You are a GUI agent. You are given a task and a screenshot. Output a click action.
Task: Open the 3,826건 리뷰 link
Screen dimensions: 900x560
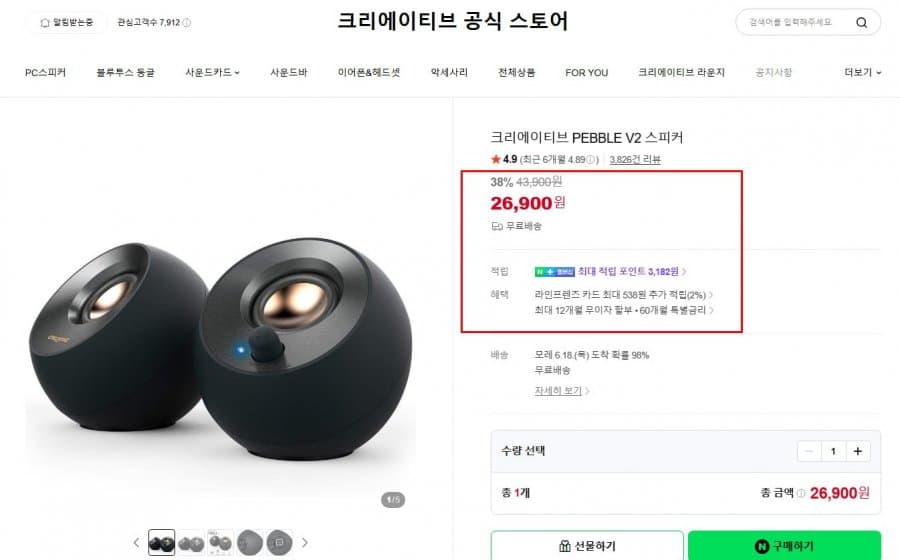635,160
